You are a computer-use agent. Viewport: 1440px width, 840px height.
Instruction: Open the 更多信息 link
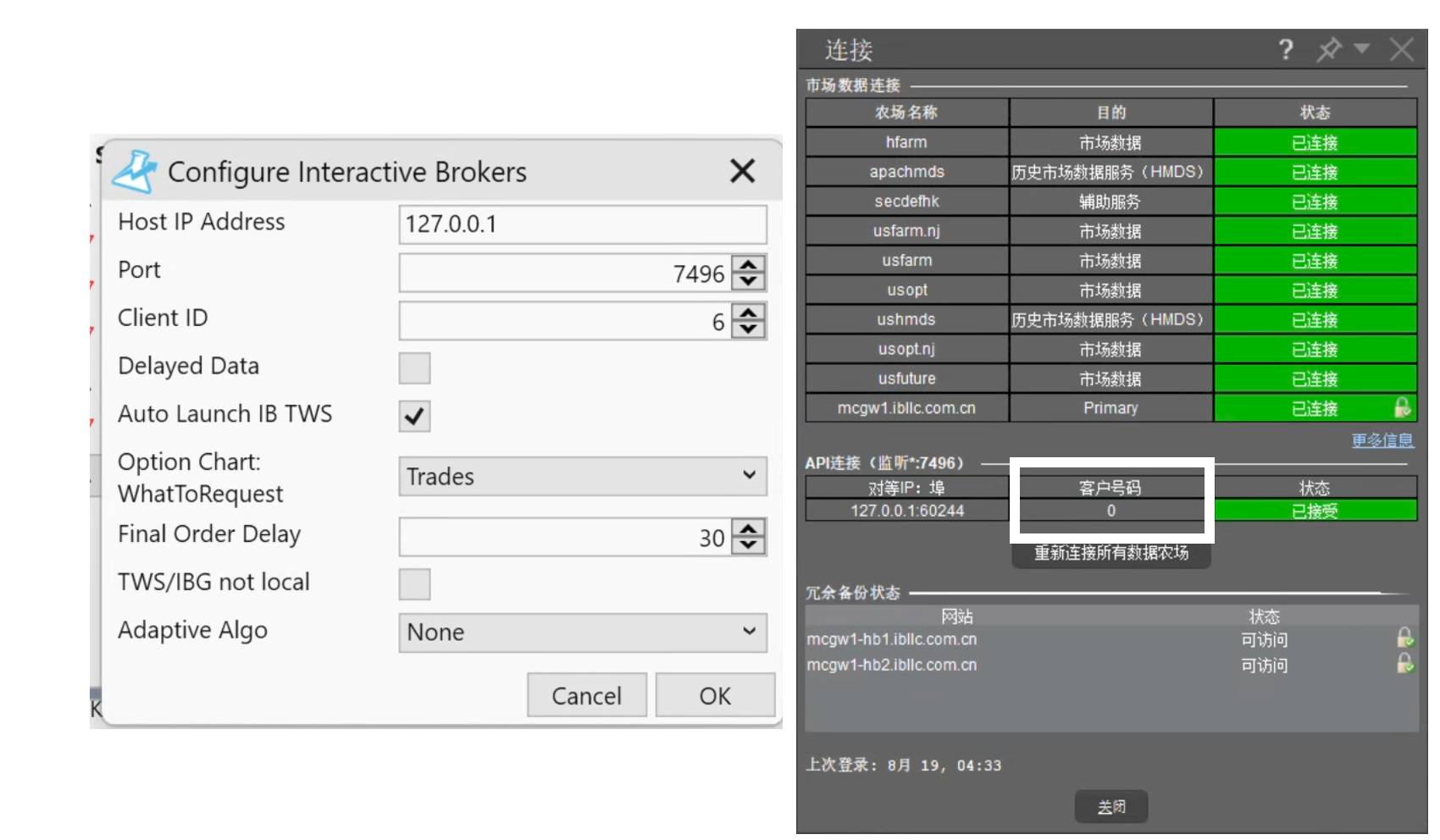click(x=1382, y=440)
